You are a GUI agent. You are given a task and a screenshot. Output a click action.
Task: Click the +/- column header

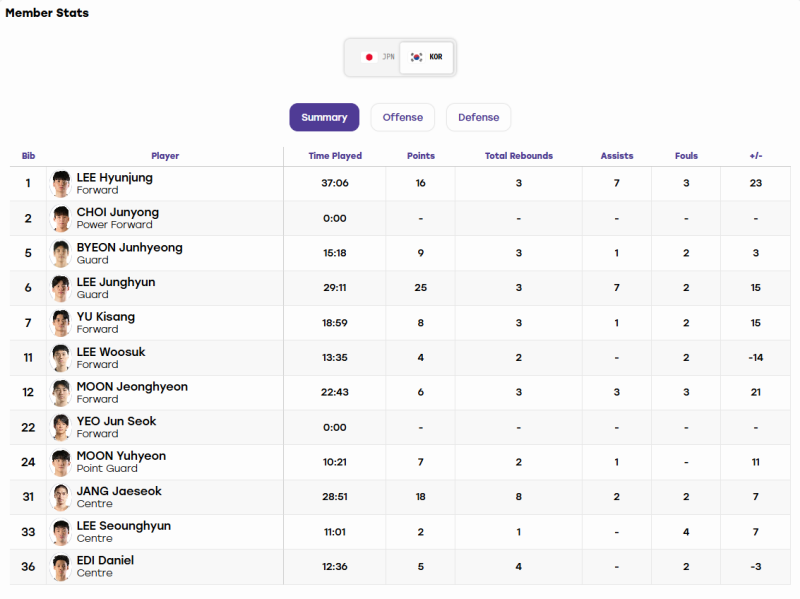(756, 156)
